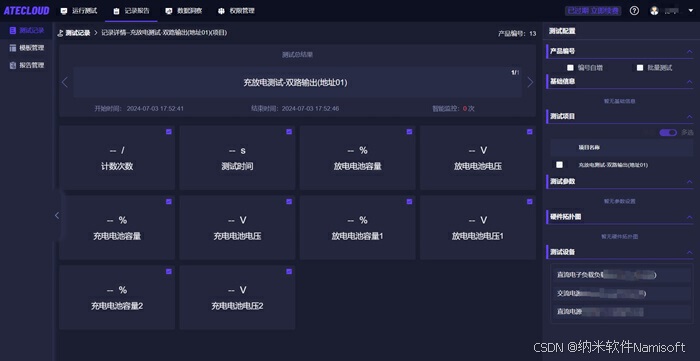Collapse the 硬件拓扑图 section
Viewport: 700px width, 361px height.
(x=689, y=216)
